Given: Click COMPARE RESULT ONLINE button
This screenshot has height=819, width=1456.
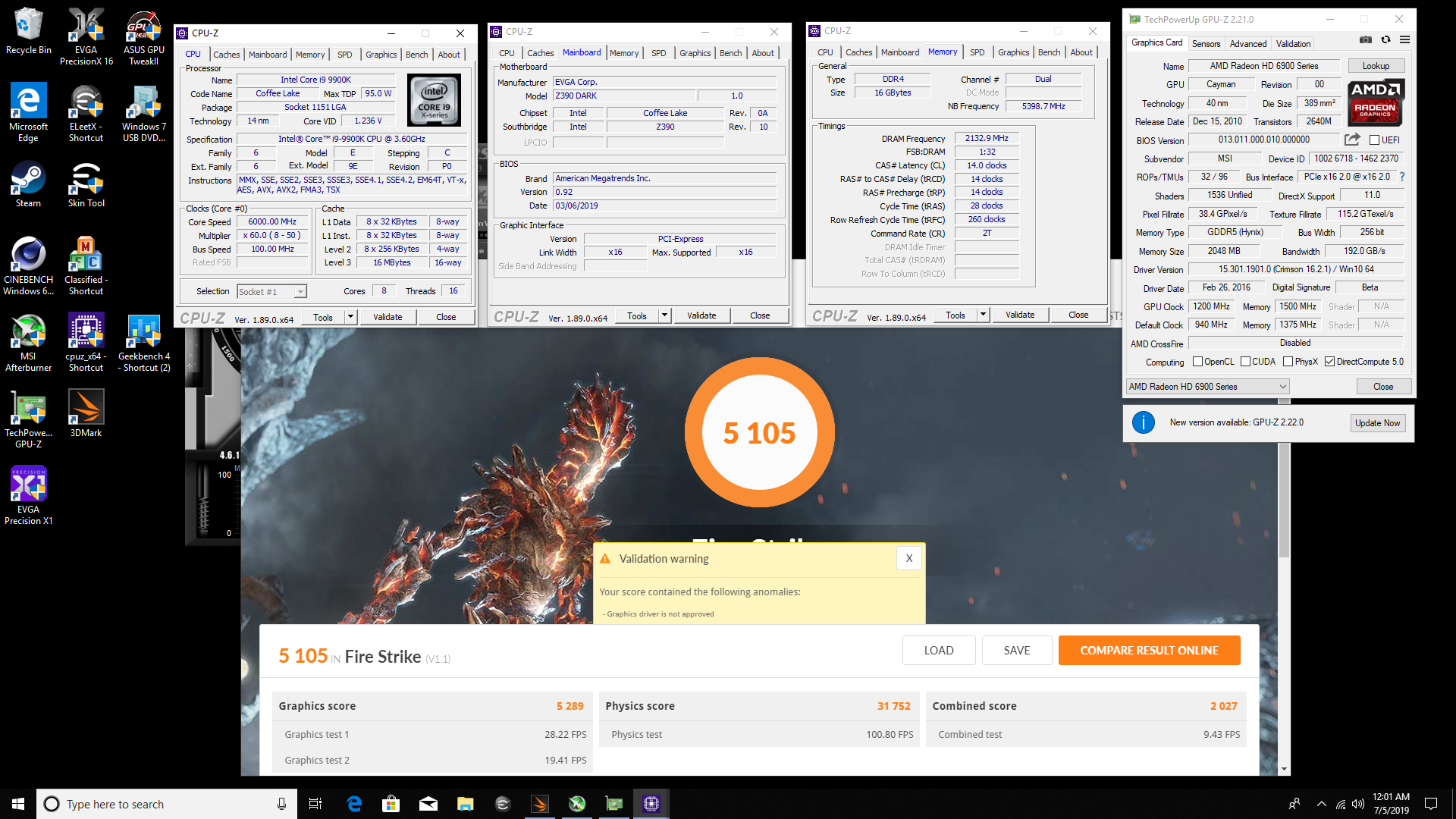Looking at the screenshot, I should (1149, 651).
